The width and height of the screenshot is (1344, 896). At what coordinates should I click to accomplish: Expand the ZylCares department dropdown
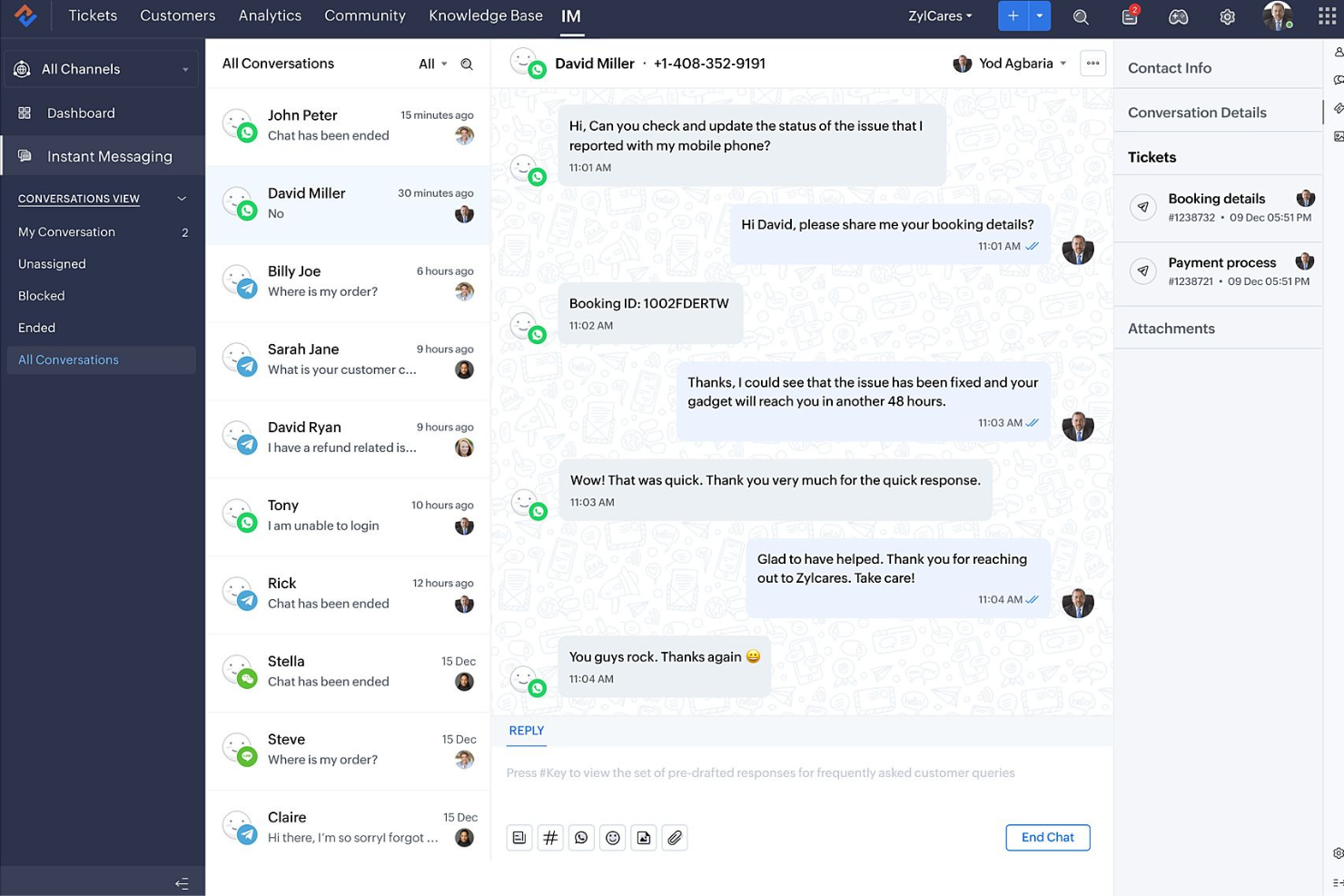(940, 15)
